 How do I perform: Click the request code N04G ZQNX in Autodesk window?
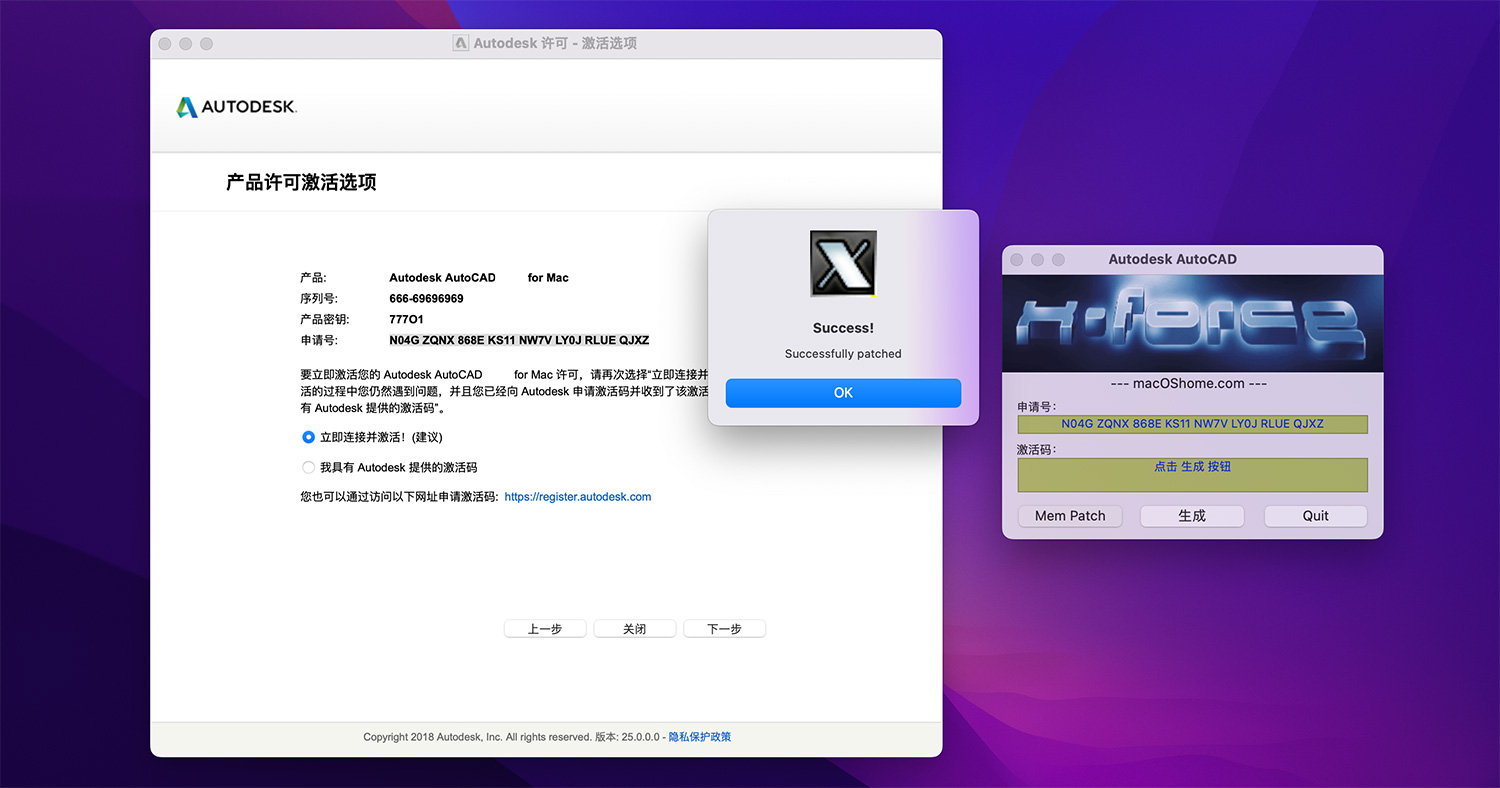519,340
